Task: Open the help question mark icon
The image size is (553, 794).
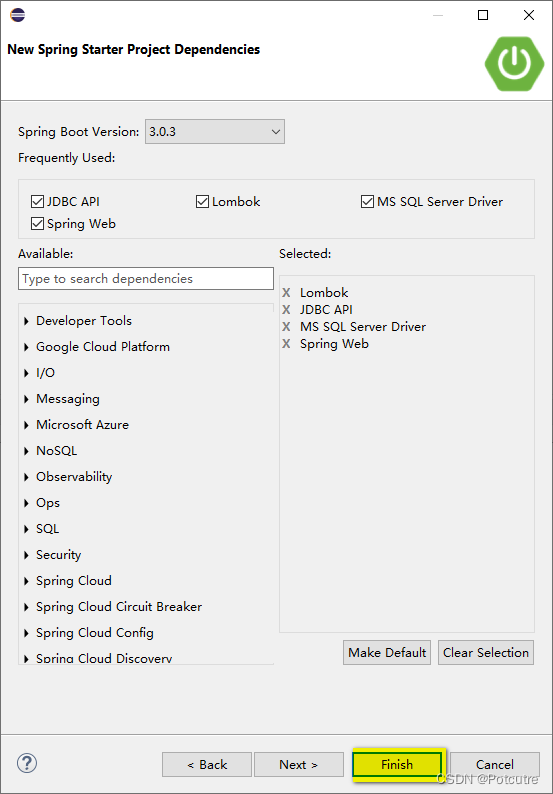Action: pyautogui.click(x=27, y=763)
